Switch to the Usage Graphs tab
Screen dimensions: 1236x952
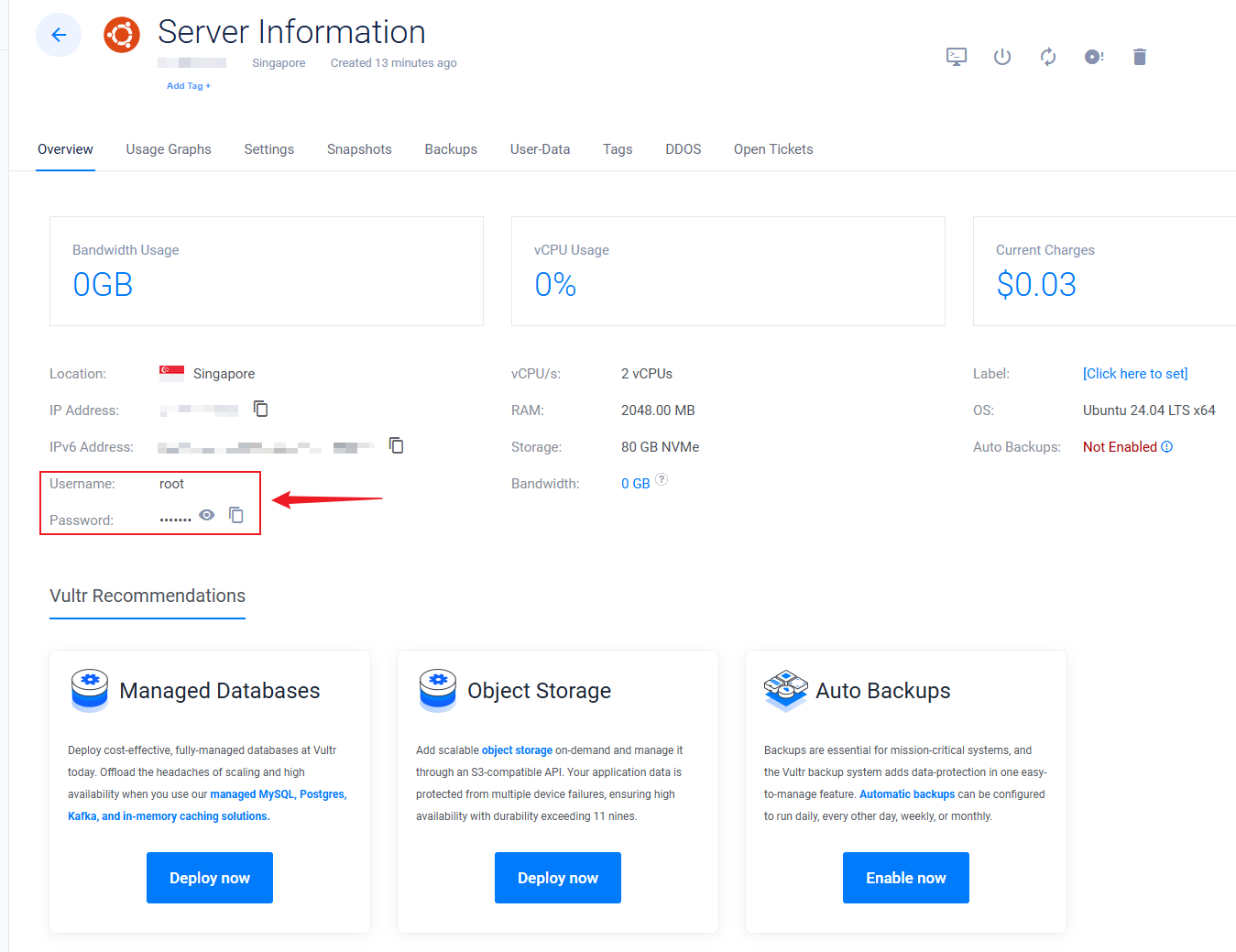[x=169, y=149]
